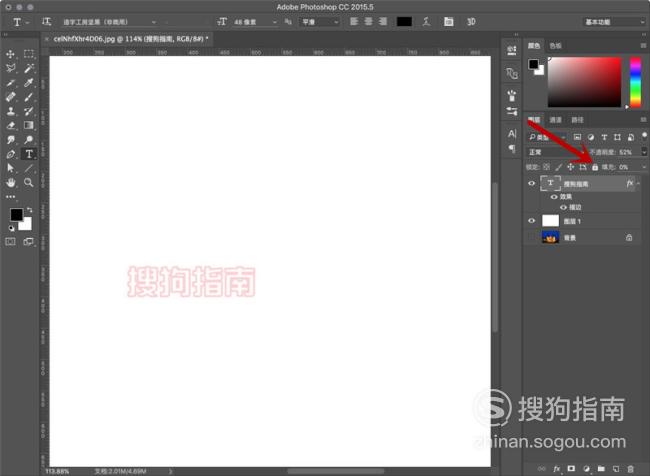Right align text
650x476 pixels.
click(x=383, y=22)
